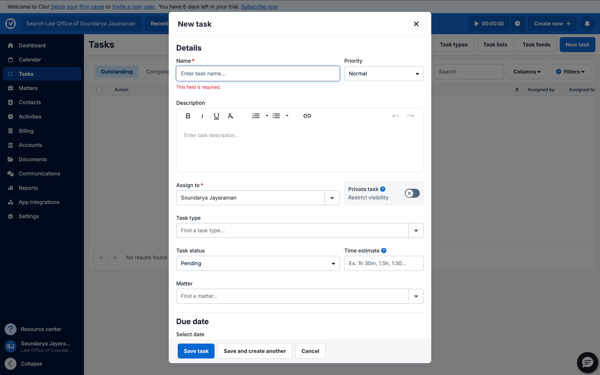Close the New task dialog with X
This screenshot has width=600, height=375.
(x=416, y=24)
